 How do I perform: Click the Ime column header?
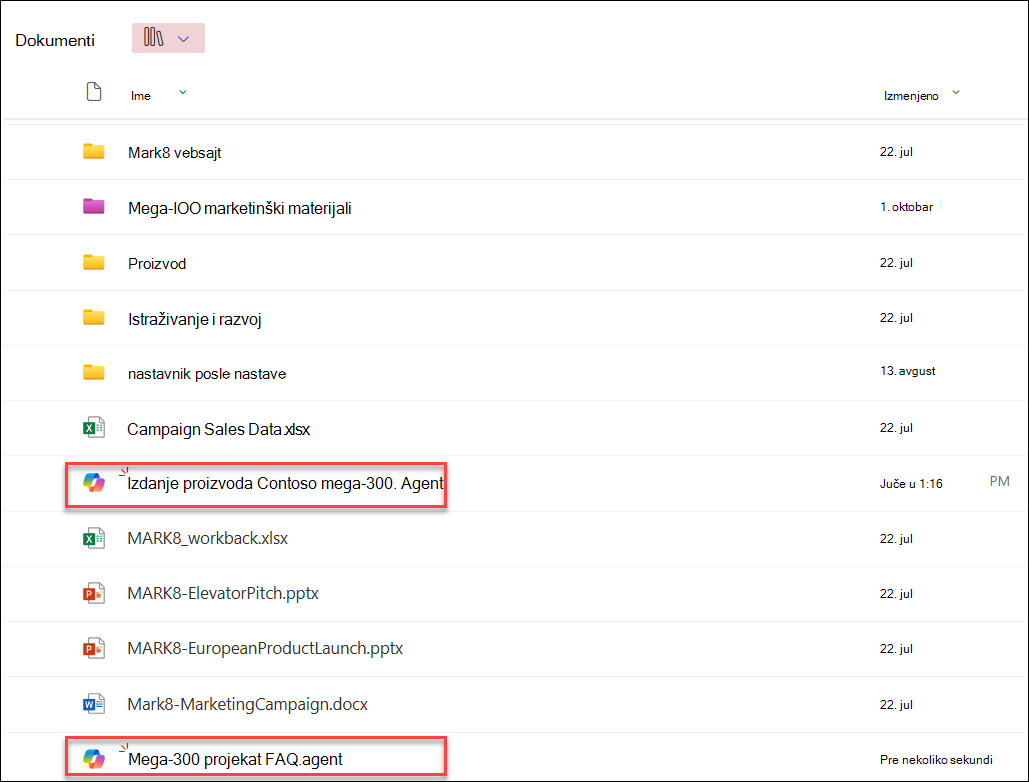pos(140,96)
